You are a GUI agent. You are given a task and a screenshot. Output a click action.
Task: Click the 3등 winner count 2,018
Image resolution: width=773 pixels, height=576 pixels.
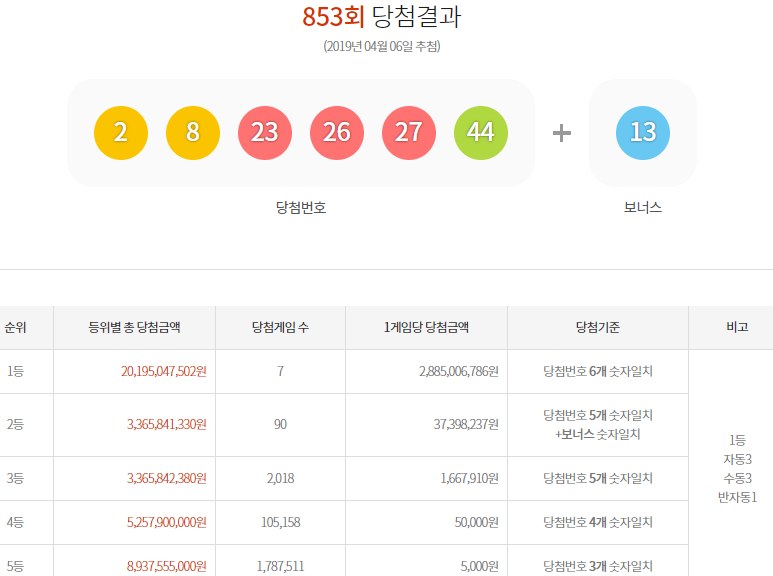[280, 478]
